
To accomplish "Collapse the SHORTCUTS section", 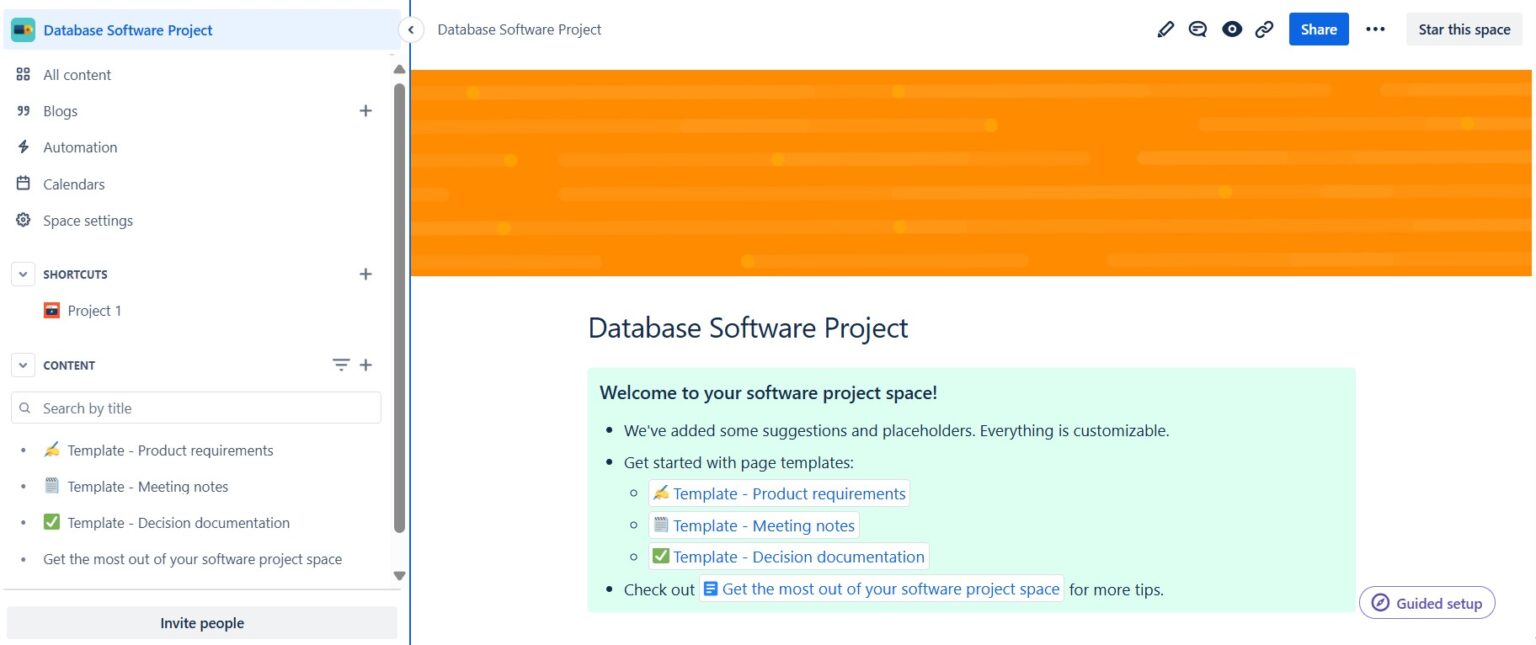I will pos(22,274).
